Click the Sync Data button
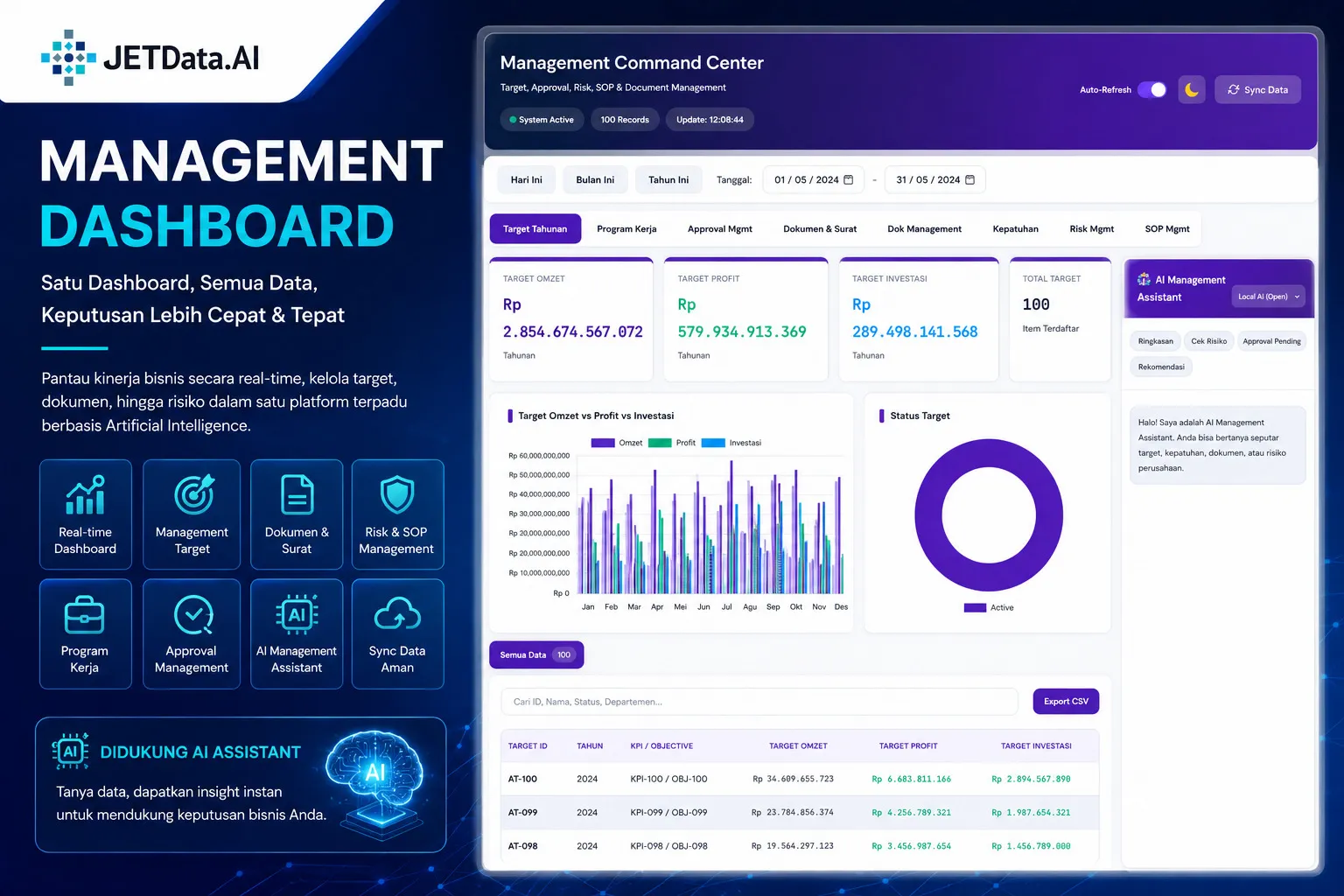The width and height of the screenshot is (1344, 896). [1257, 89]
